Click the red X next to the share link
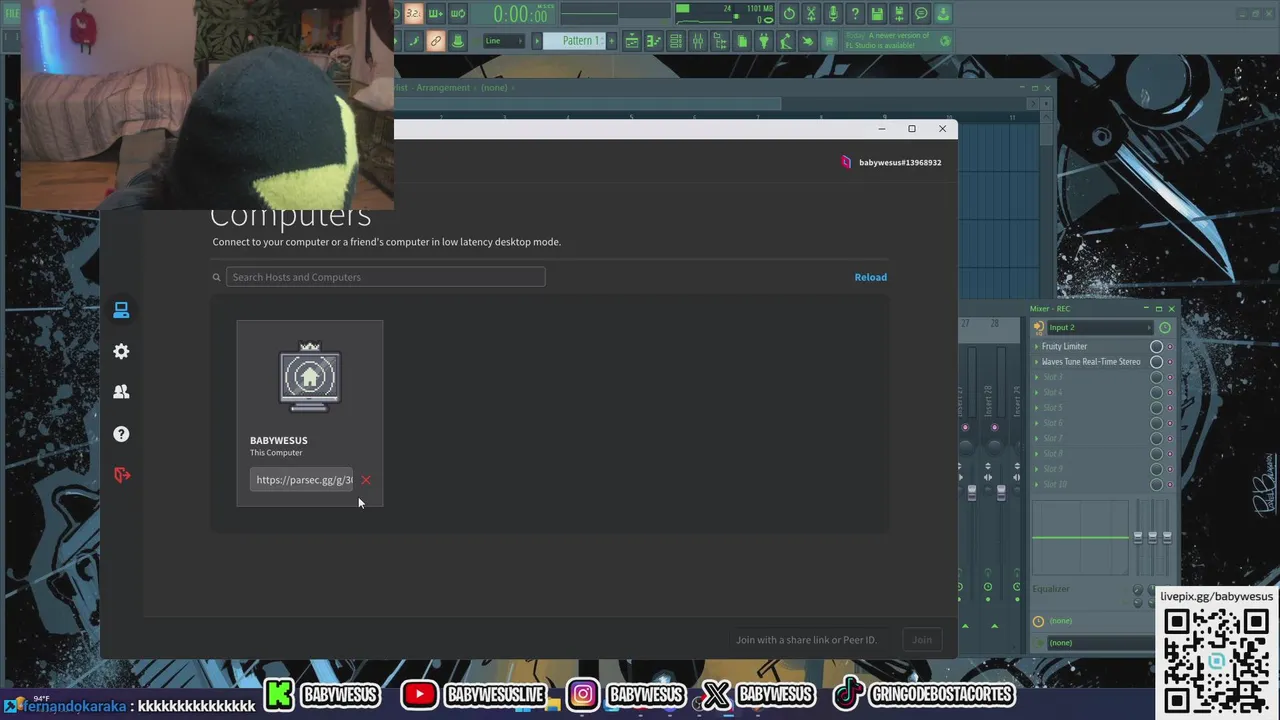The image size is (1280, 720). click(366, 480)
